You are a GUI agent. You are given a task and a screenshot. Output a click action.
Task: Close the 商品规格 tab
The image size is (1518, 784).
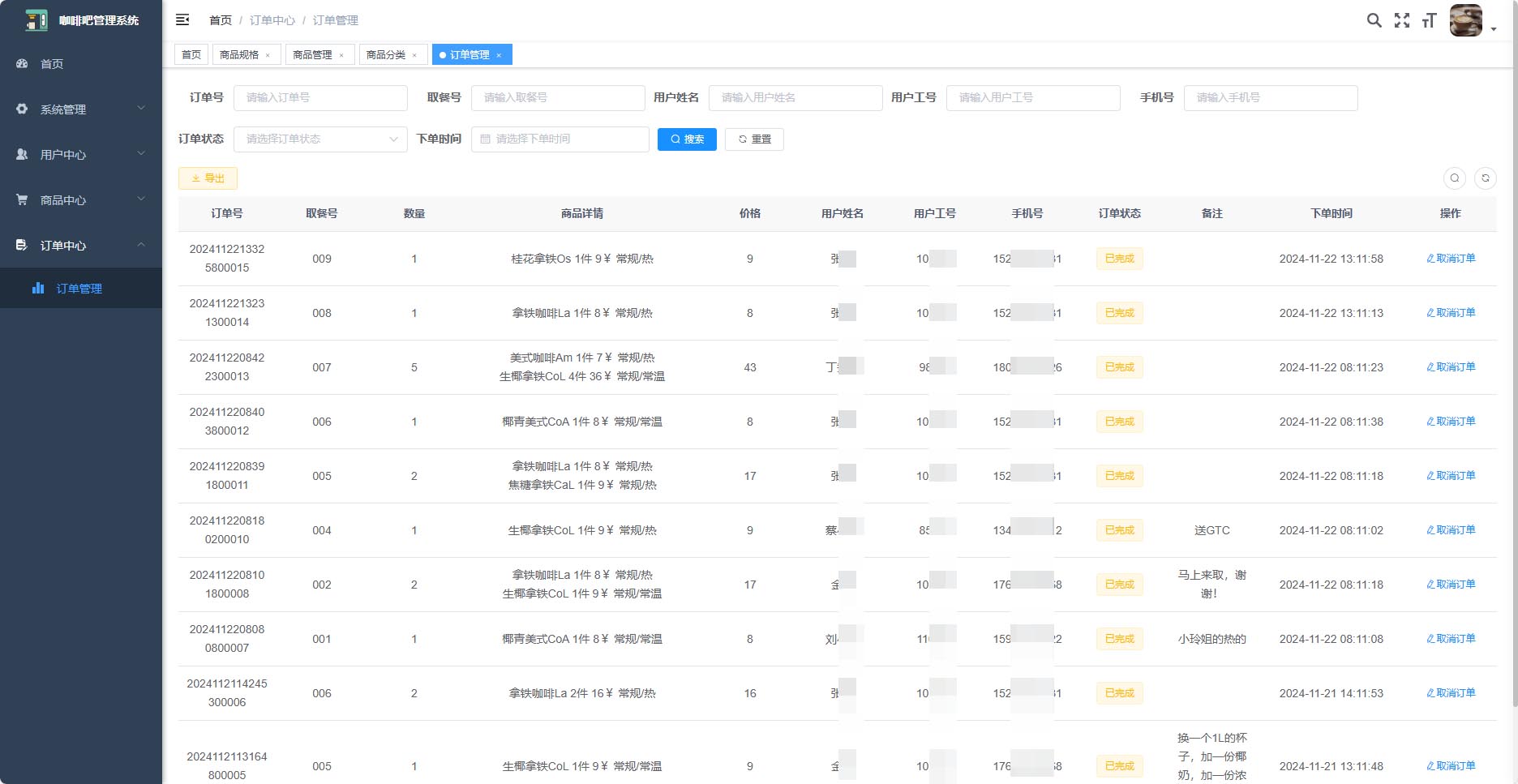click(x=268, y=55)
